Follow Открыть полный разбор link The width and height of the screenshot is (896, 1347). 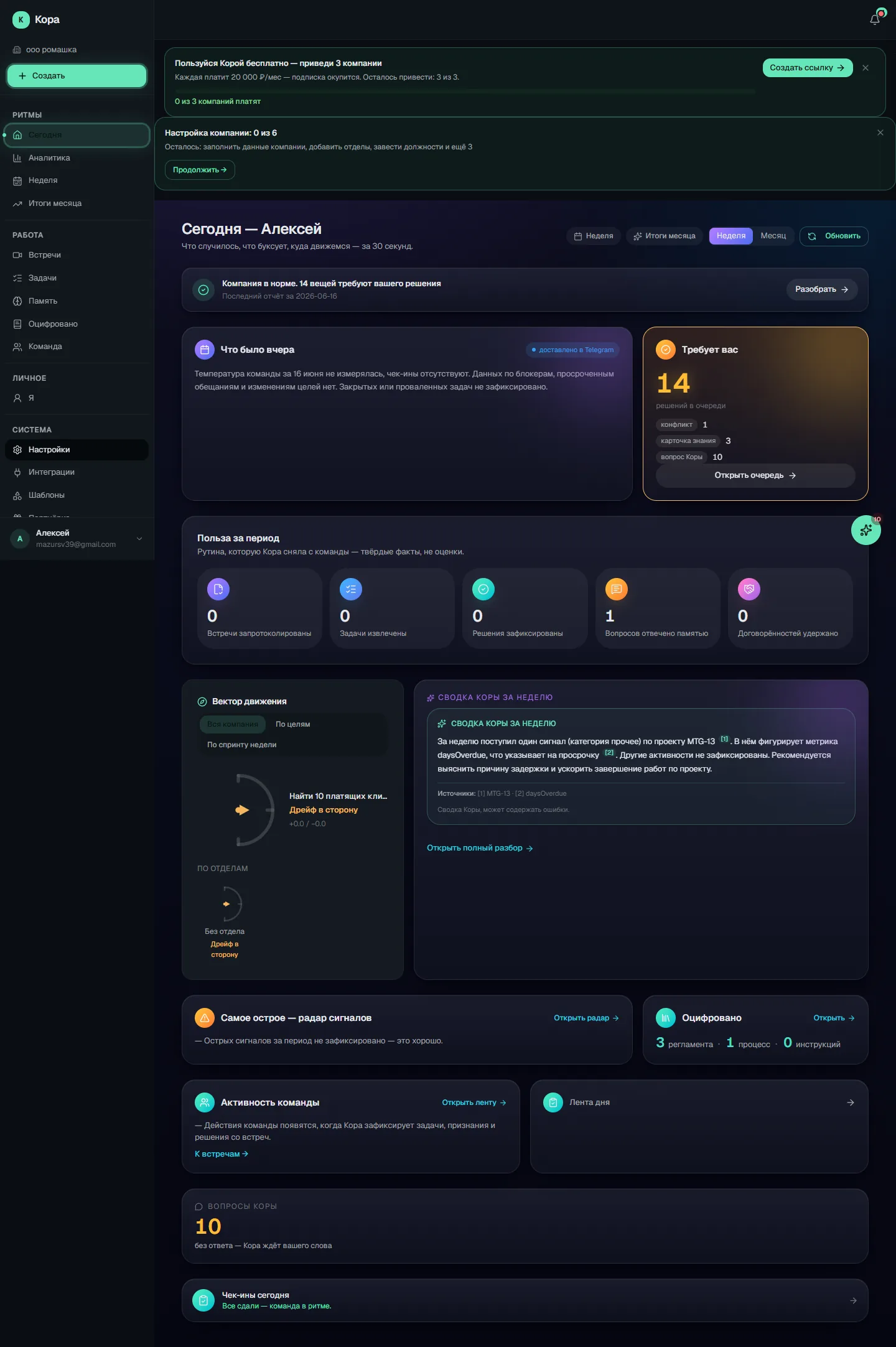coord(480,848)
